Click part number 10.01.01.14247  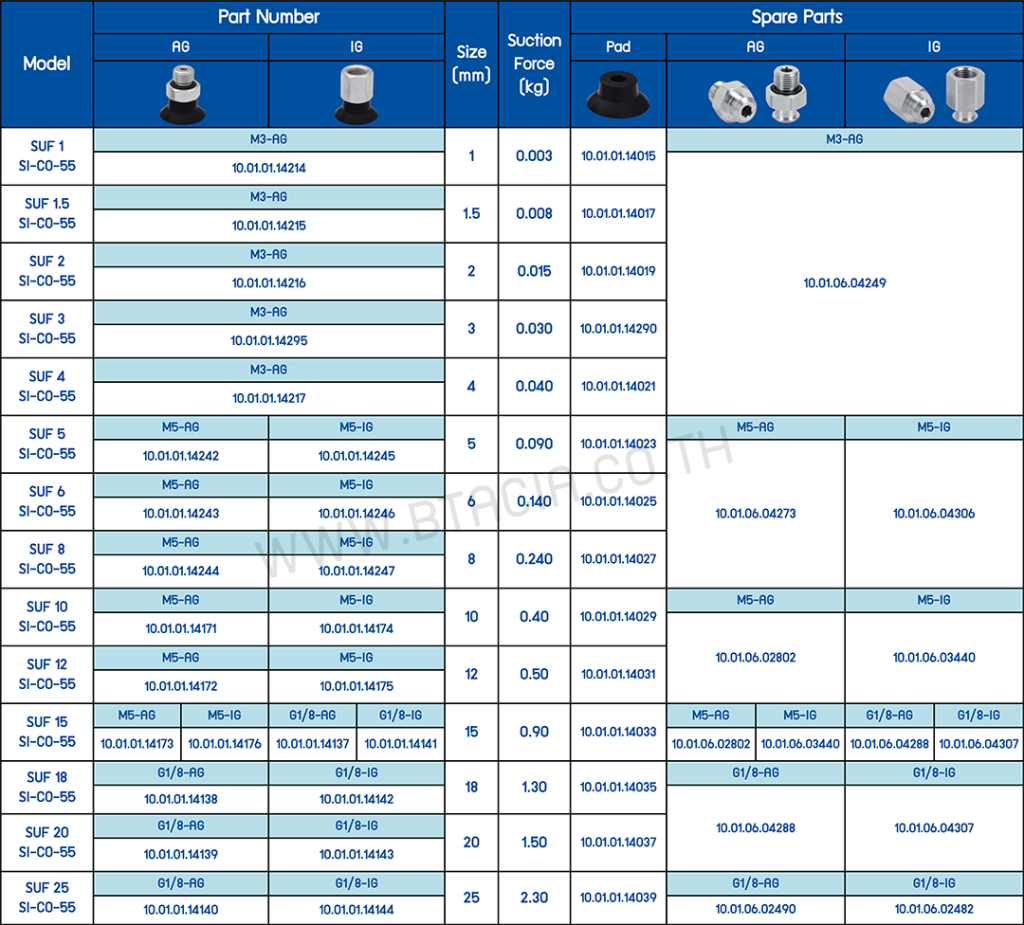357,571
